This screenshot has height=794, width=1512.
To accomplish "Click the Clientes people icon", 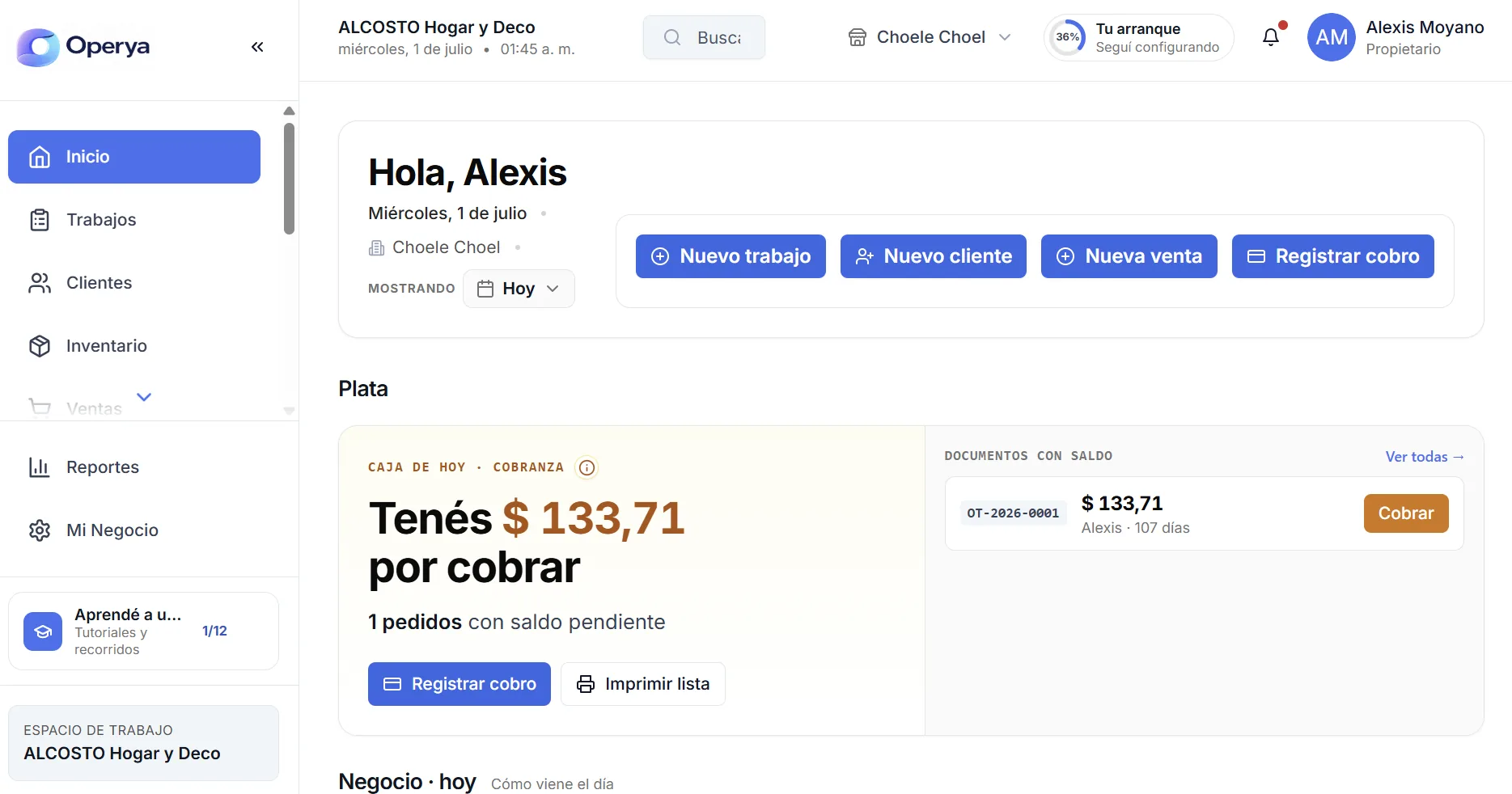I will pyautogui.click(x=40, y=283).
